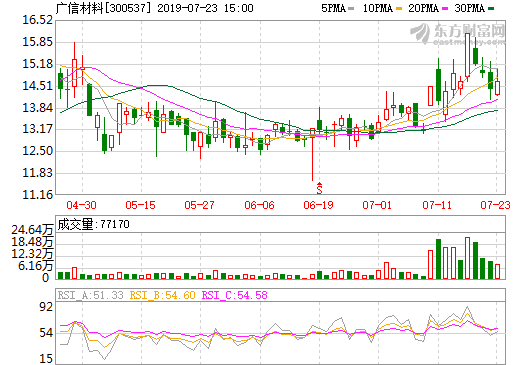Click the 11.16 price axis label
The width and height of the screenshot is (520, 365).
pos(37,195)
